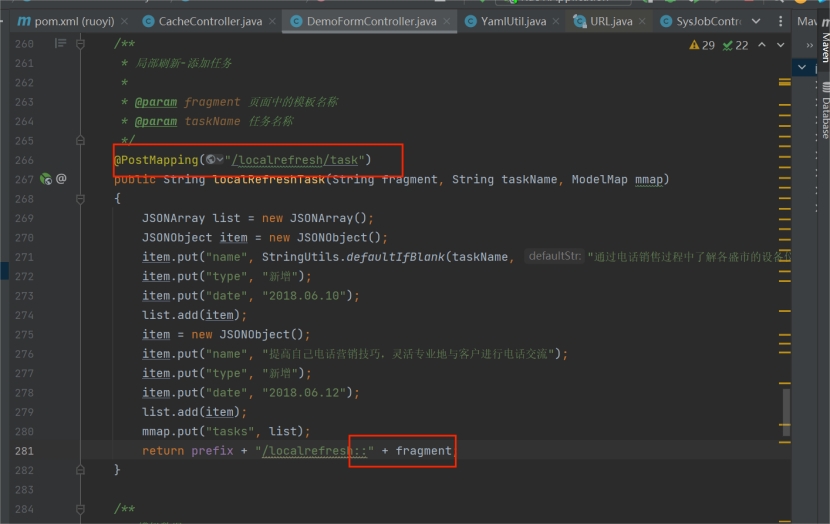Switch to the pom.xml (ruoyi) tab
Screen dimensions: 830x524
pos(65,20)
